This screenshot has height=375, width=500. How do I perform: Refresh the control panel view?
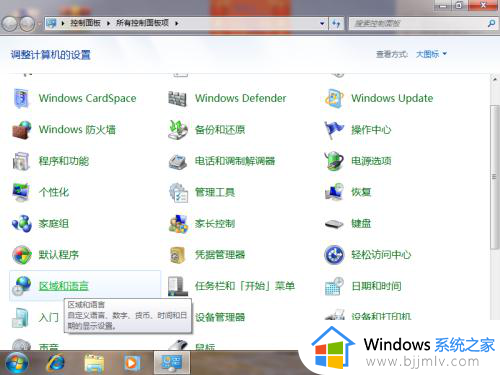click(336, 23)
